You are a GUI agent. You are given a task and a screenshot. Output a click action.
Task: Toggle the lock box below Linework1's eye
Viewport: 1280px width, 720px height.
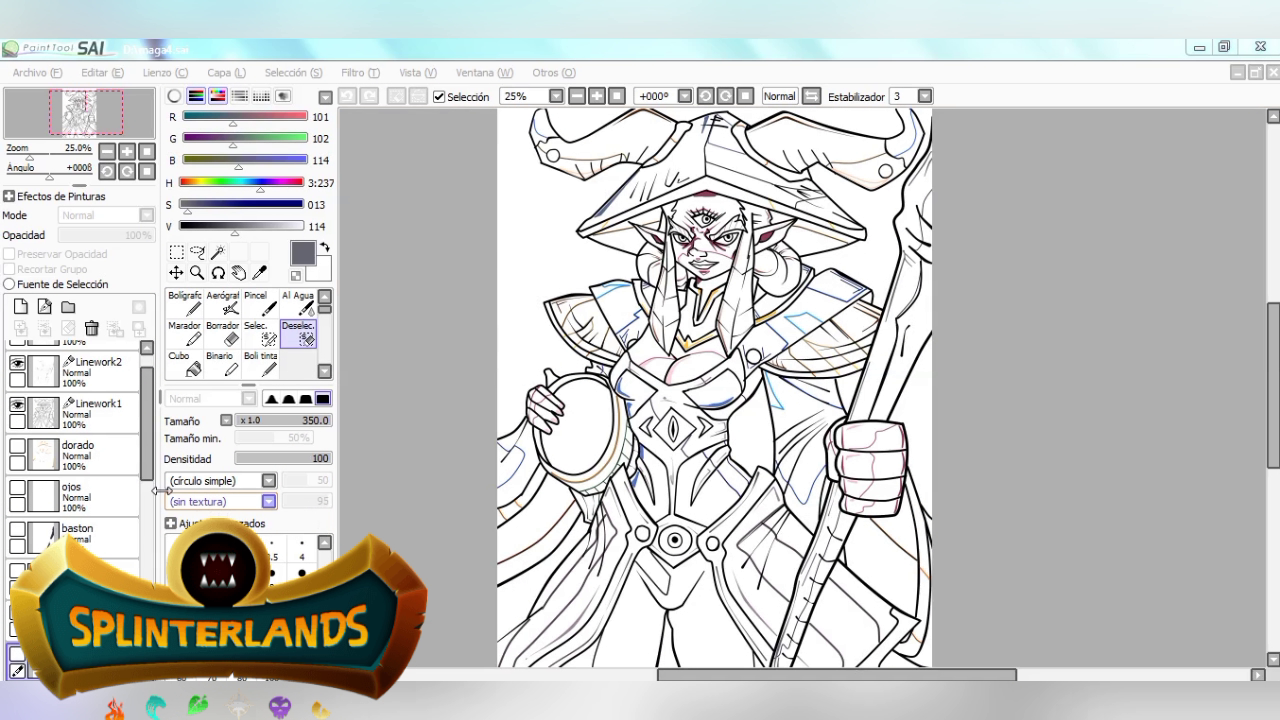[17, 421]
